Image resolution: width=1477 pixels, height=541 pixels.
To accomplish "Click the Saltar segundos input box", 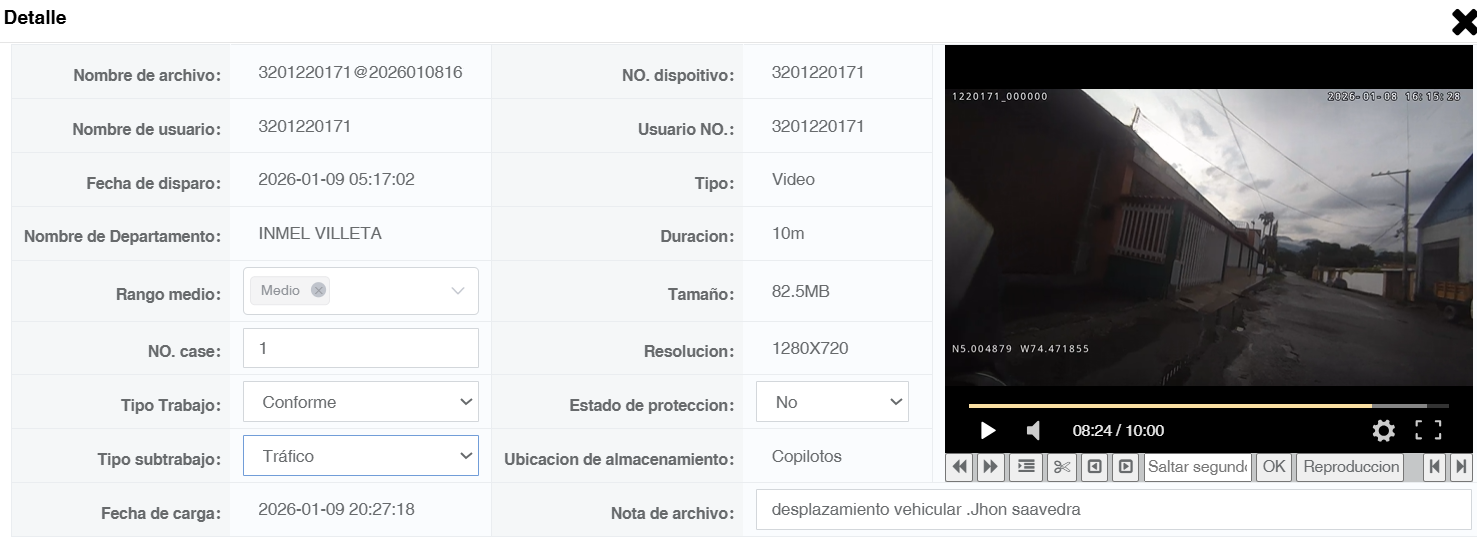I will pyautogui.click(x=1198, y=467).
